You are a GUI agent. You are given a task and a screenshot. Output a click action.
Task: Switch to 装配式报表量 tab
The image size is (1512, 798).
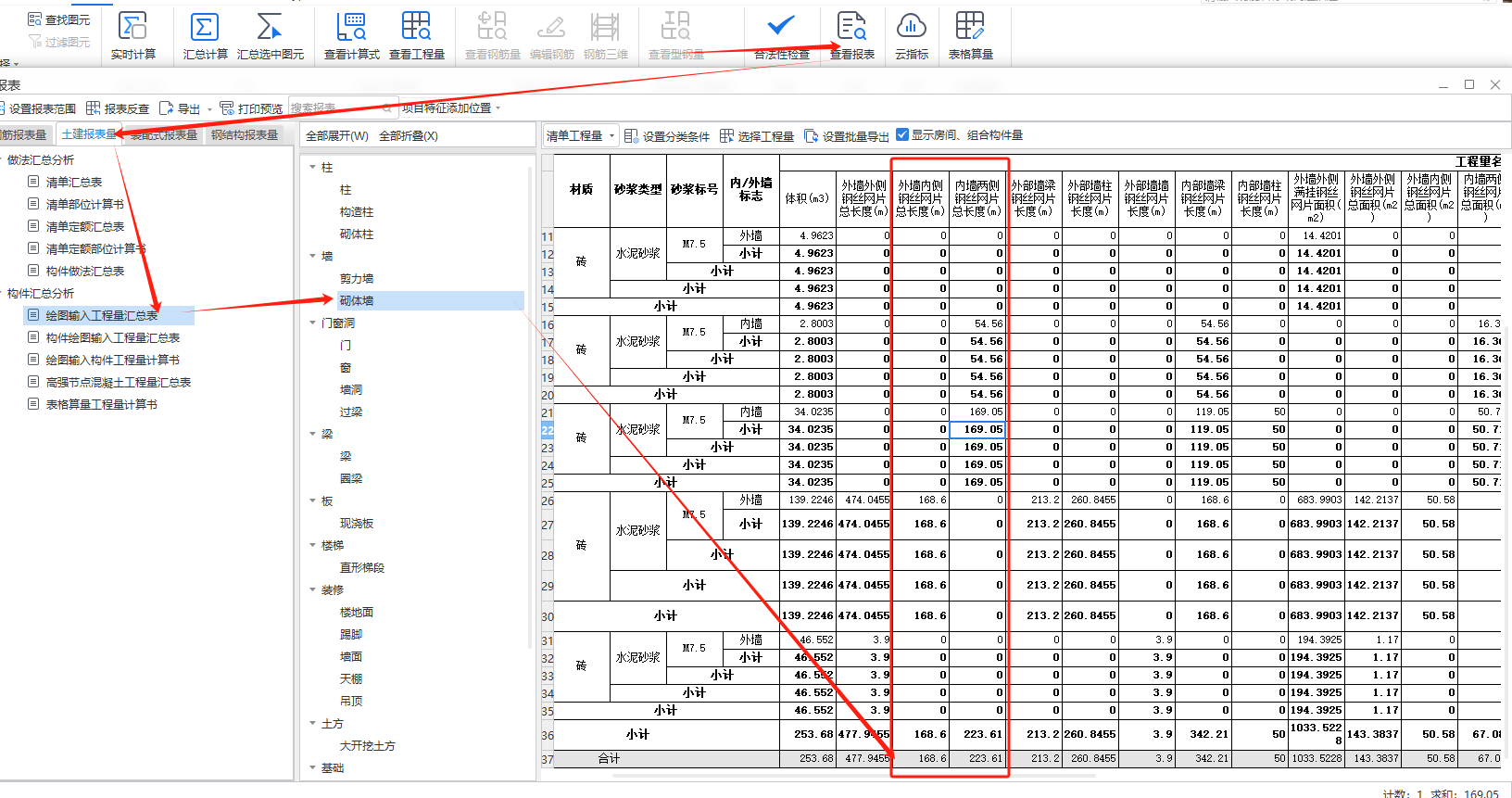pos(163,134)
